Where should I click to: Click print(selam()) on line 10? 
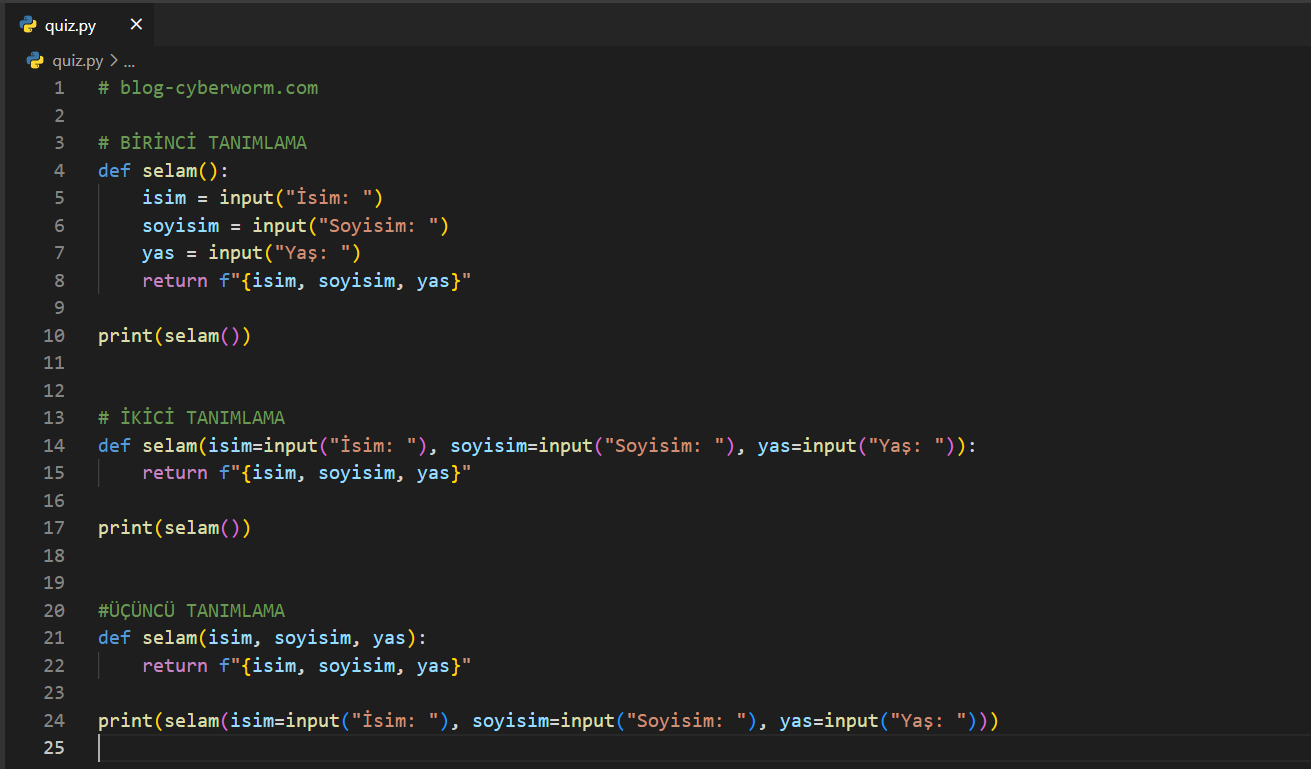click(174, 336)
